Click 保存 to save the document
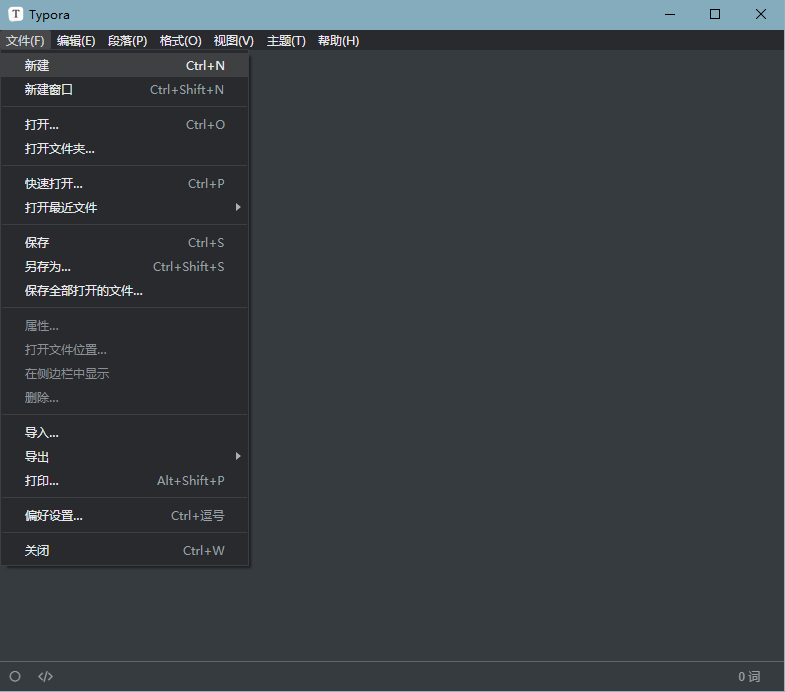Image resolution: width=785 pixels, height=692 pixels. tap(125, 243)
